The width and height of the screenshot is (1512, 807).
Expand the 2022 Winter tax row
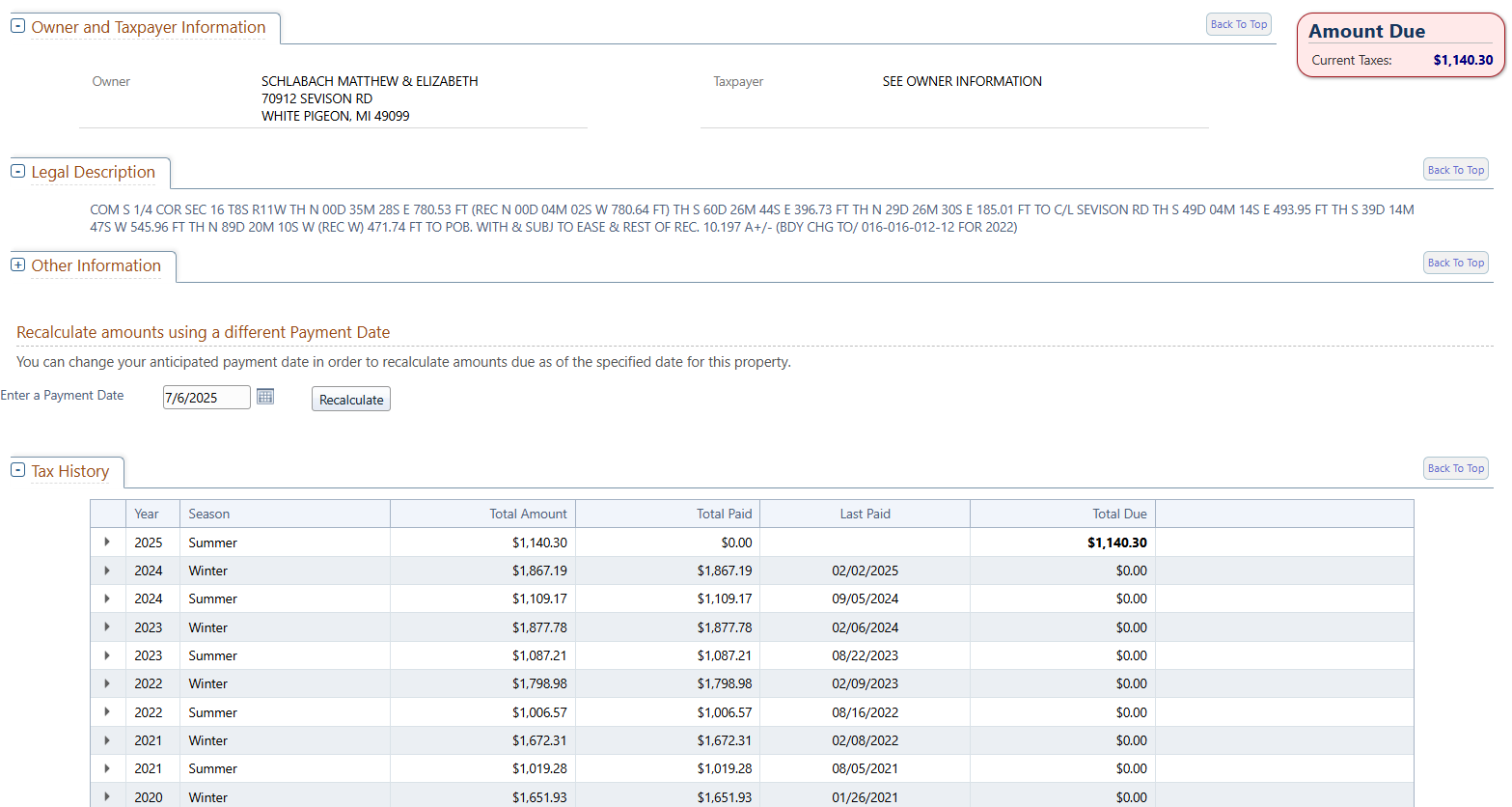(x=107, y=683)
